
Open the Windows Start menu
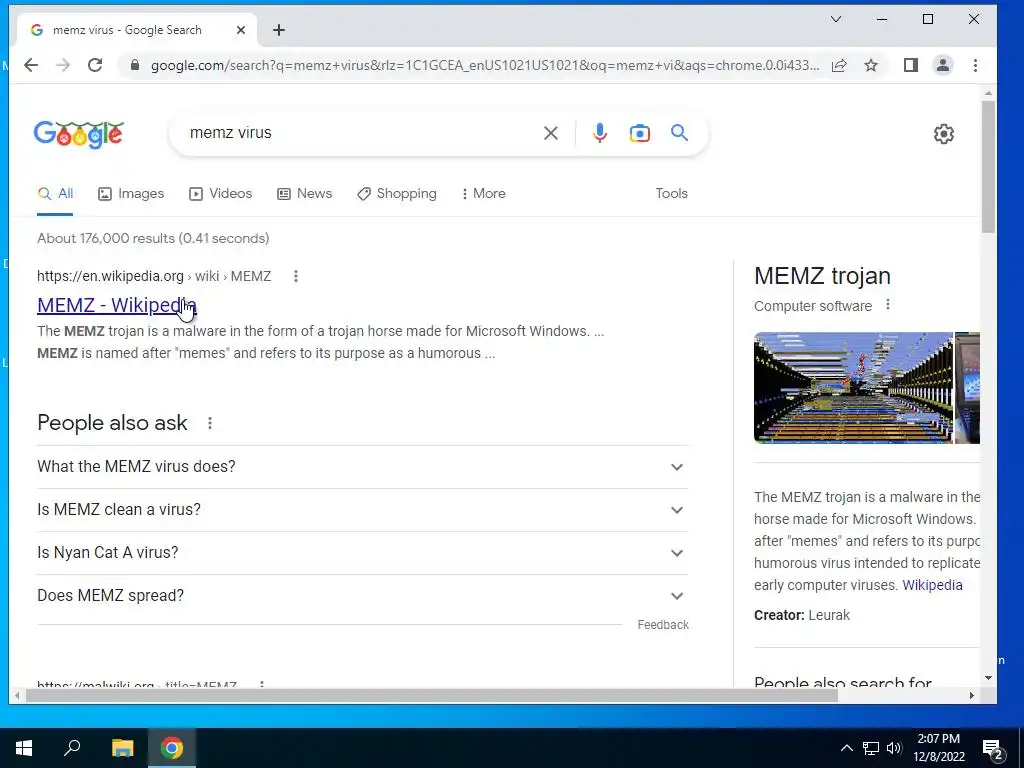coord(24,748)
